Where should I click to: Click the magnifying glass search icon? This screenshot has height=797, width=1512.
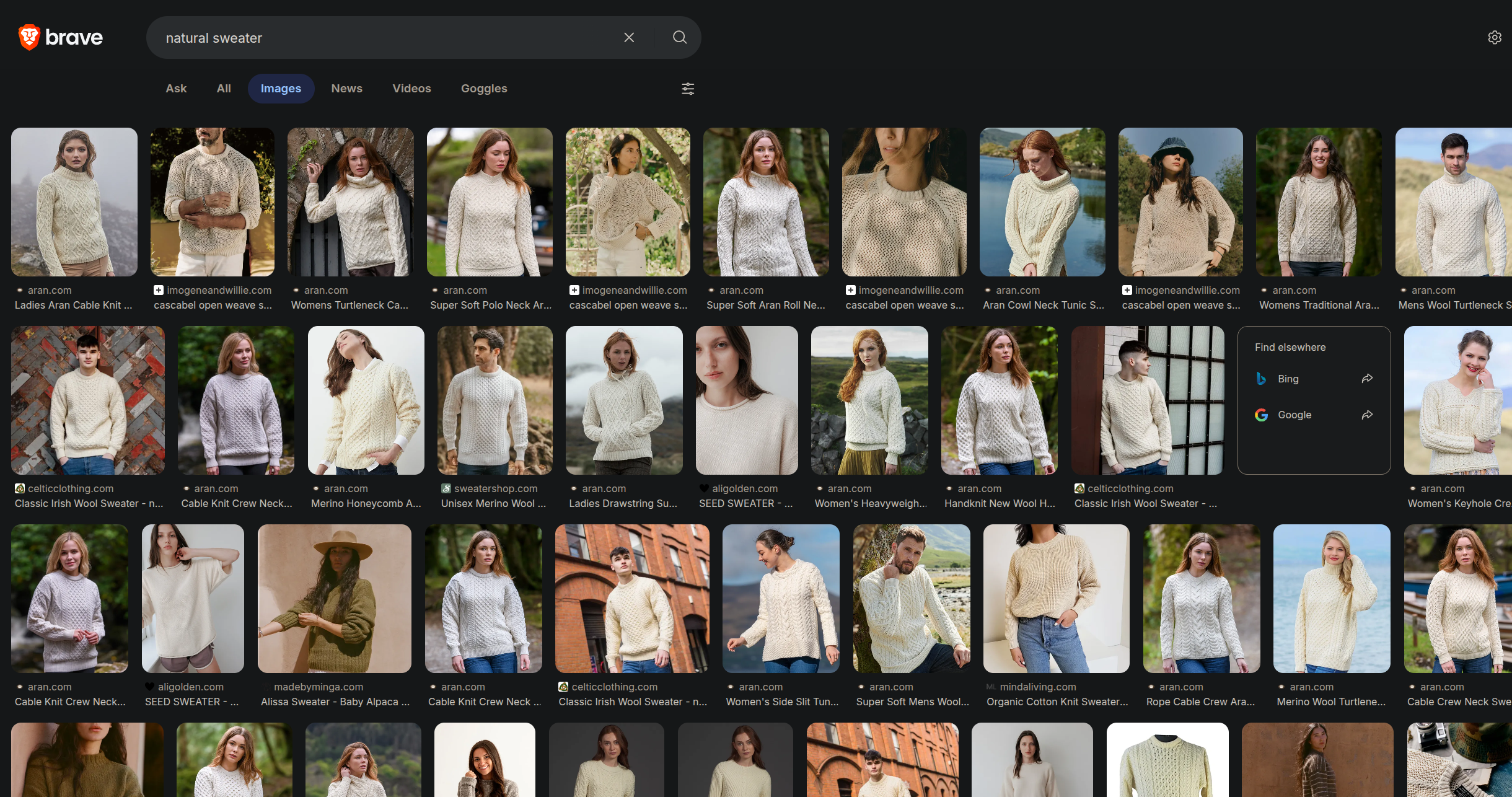[x=680, y=38]
